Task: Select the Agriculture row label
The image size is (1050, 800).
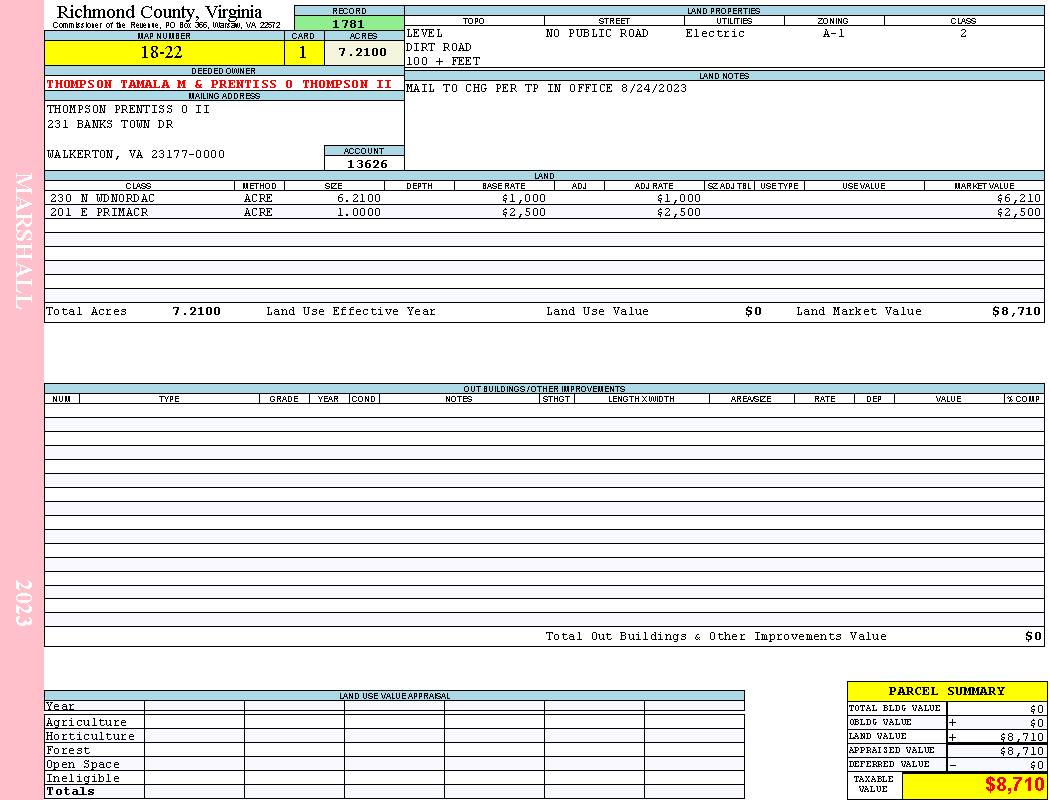Action: (x=86, y=722)
